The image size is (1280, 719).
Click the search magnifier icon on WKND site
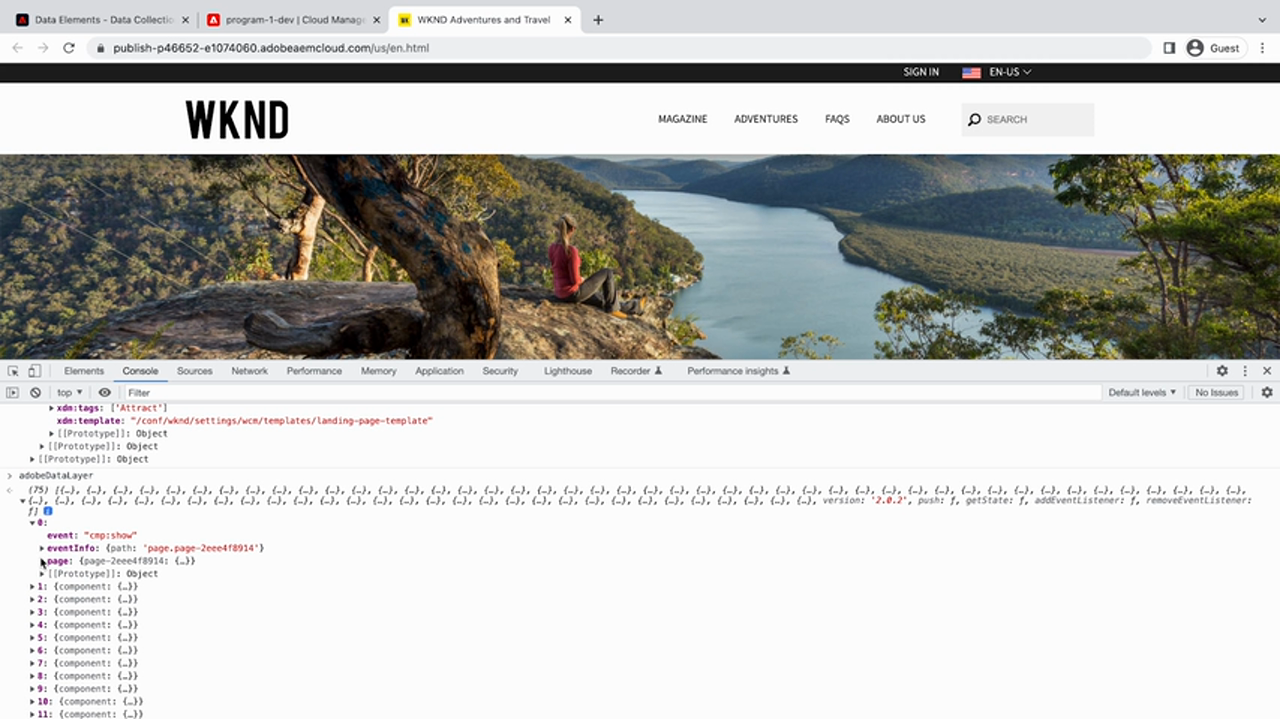click(x=975, y=120)
